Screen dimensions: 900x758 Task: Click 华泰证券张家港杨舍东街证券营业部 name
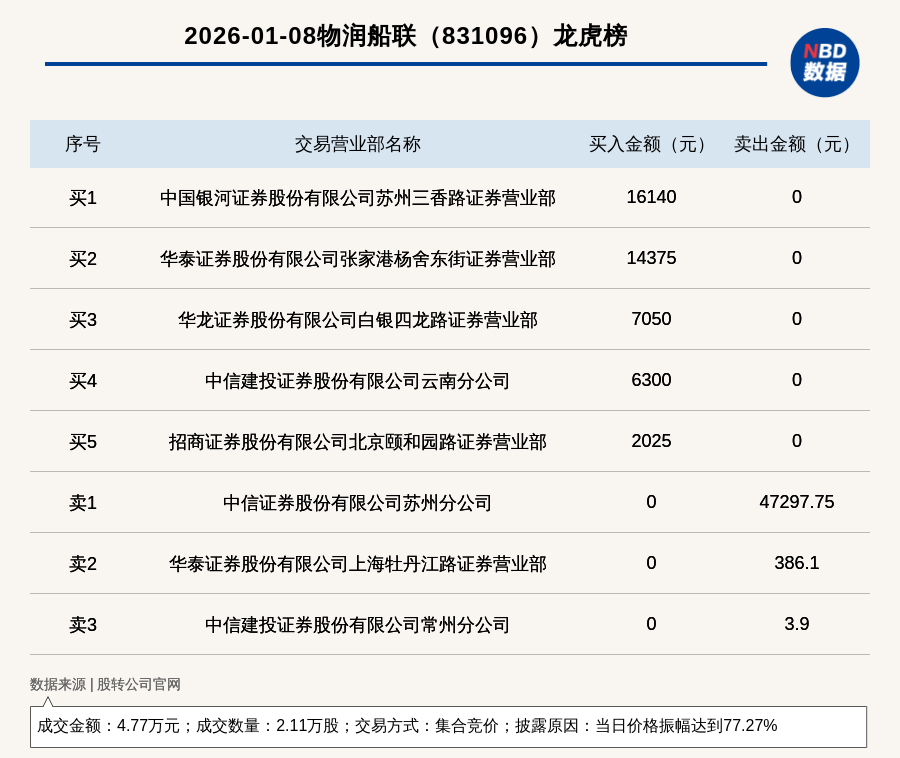click(357, 259)
